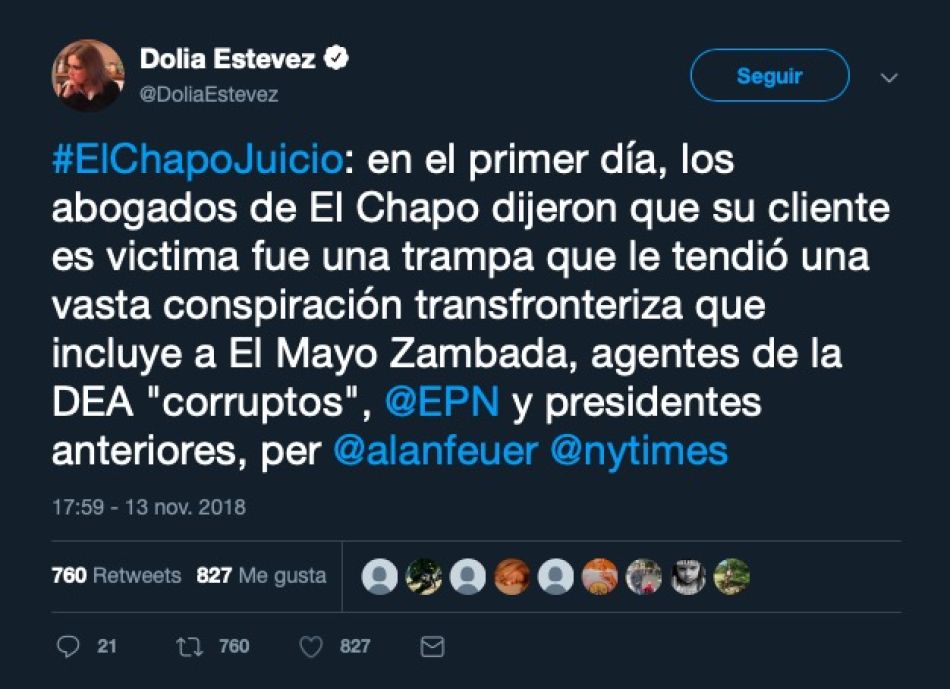This screenshot has width=950, height=689.
Task: Open the @EPN mention
Action: (x=442, y=403)
